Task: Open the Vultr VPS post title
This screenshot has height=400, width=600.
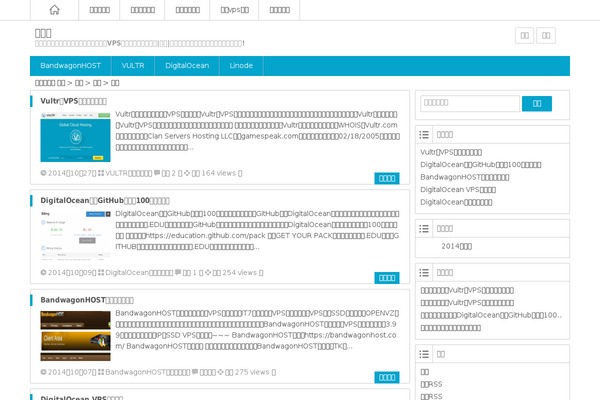Action: pyautogui.click(x=73, y=101)
